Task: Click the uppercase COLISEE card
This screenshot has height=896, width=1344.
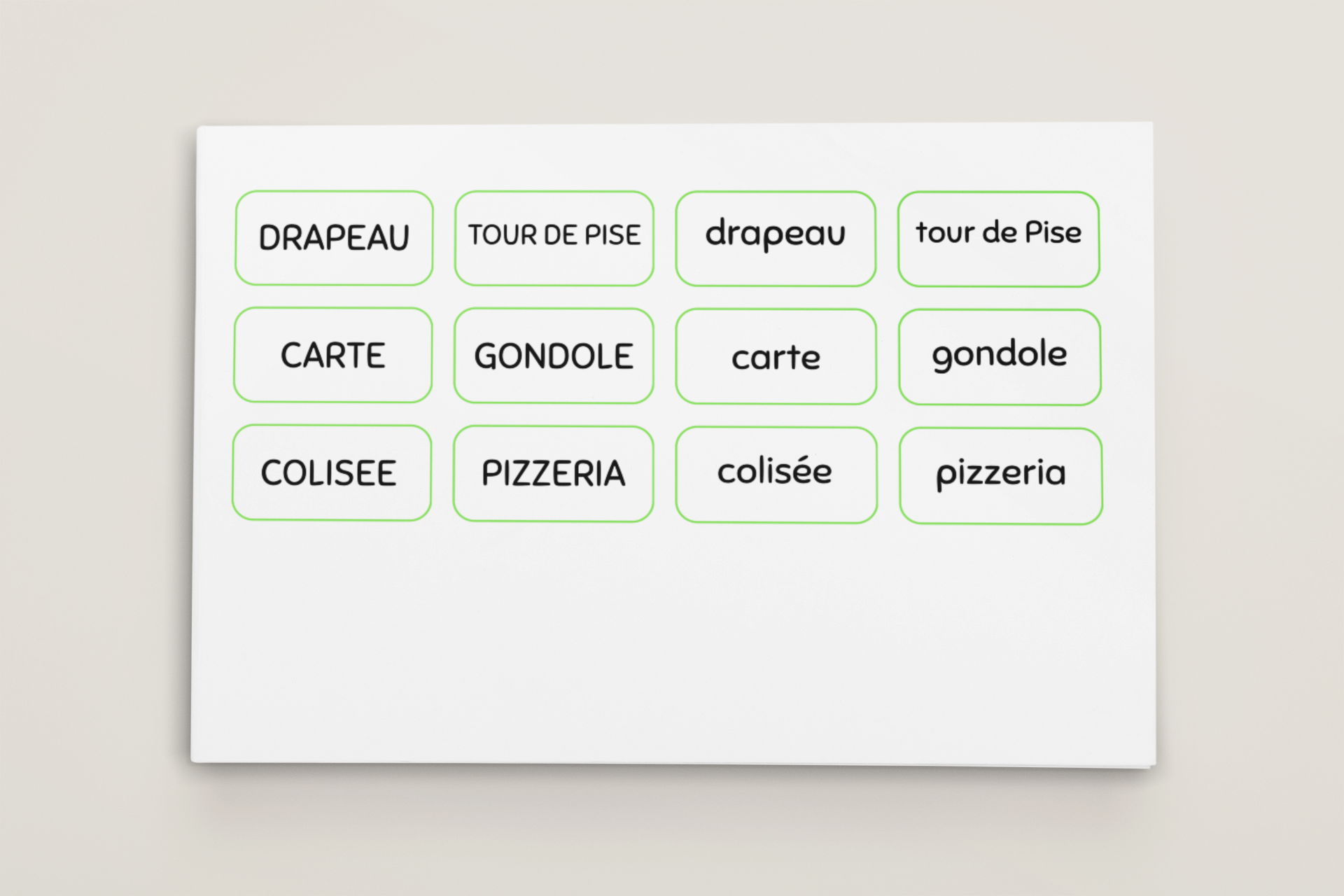Action: [332, 472]
